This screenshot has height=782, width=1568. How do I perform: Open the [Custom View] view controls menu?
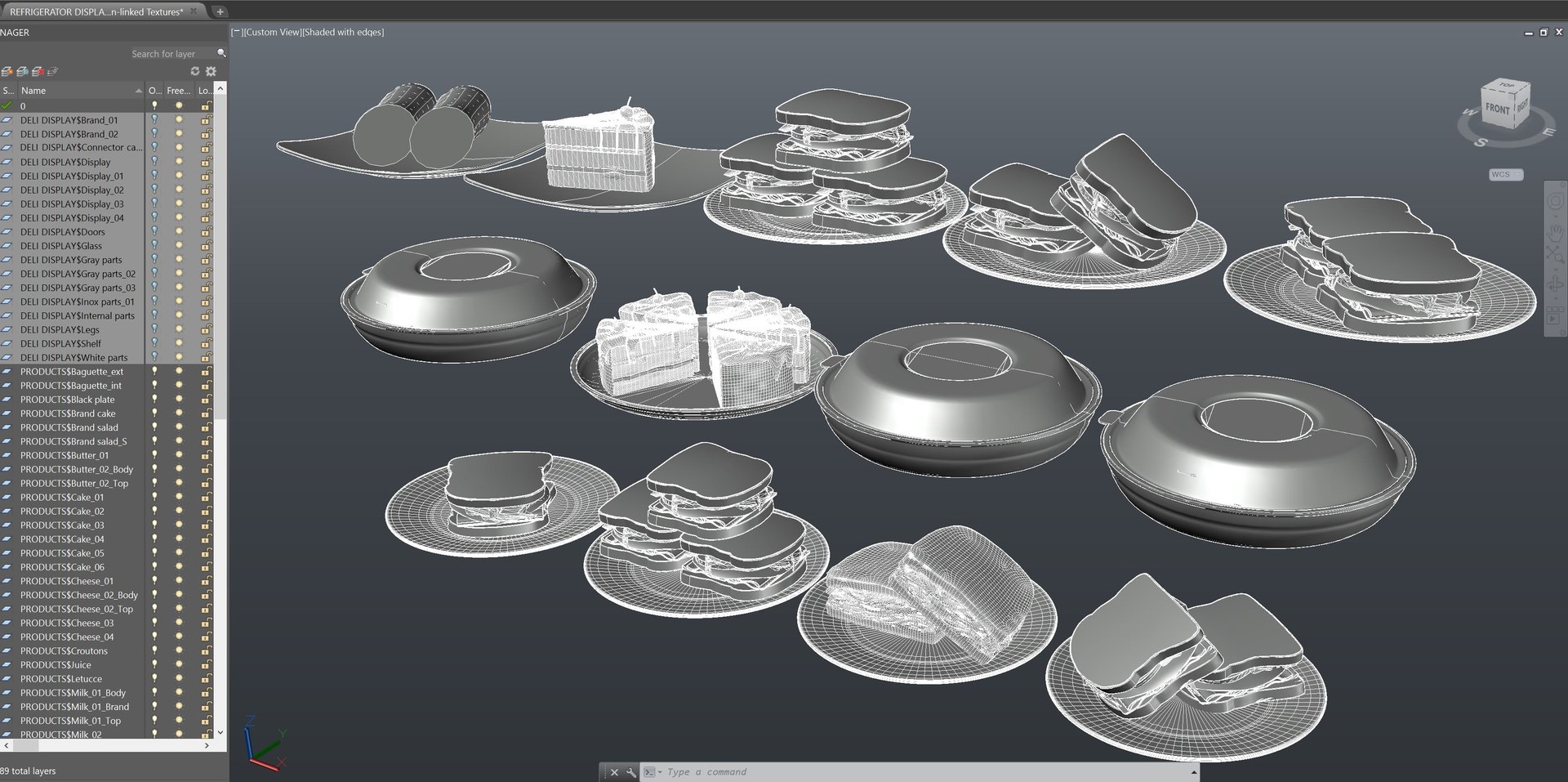[272, 32]
